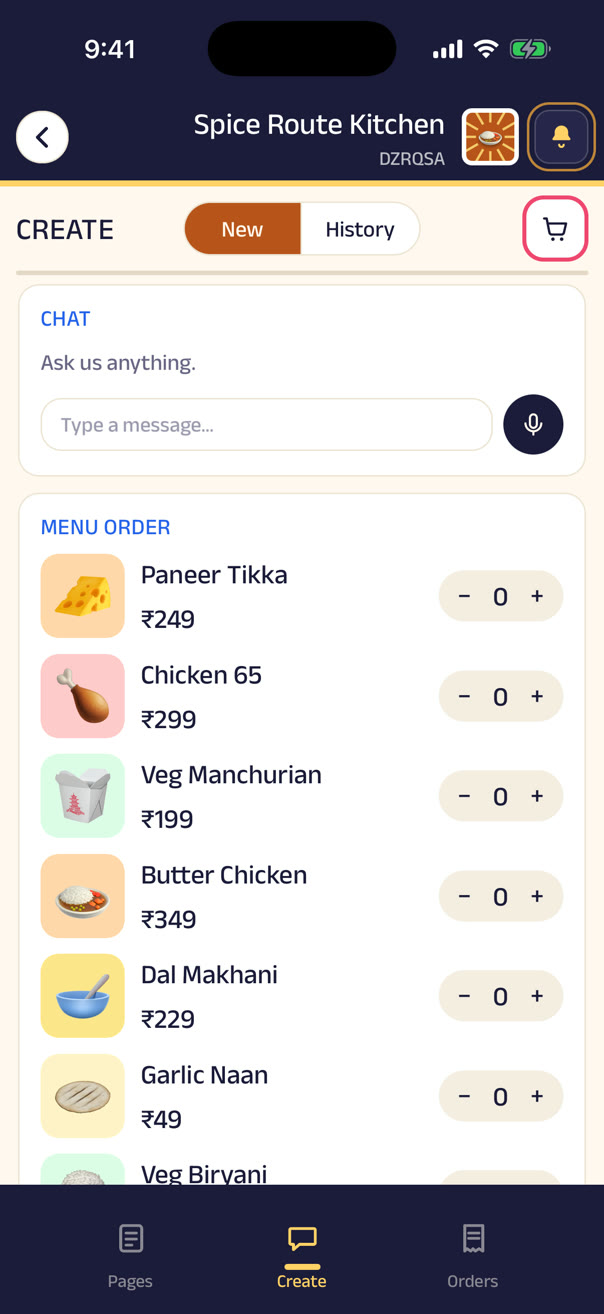Screen dimensions: 604x1314
Task: Tap the Paneer Tikka cheese image
Action: point(83,596)
